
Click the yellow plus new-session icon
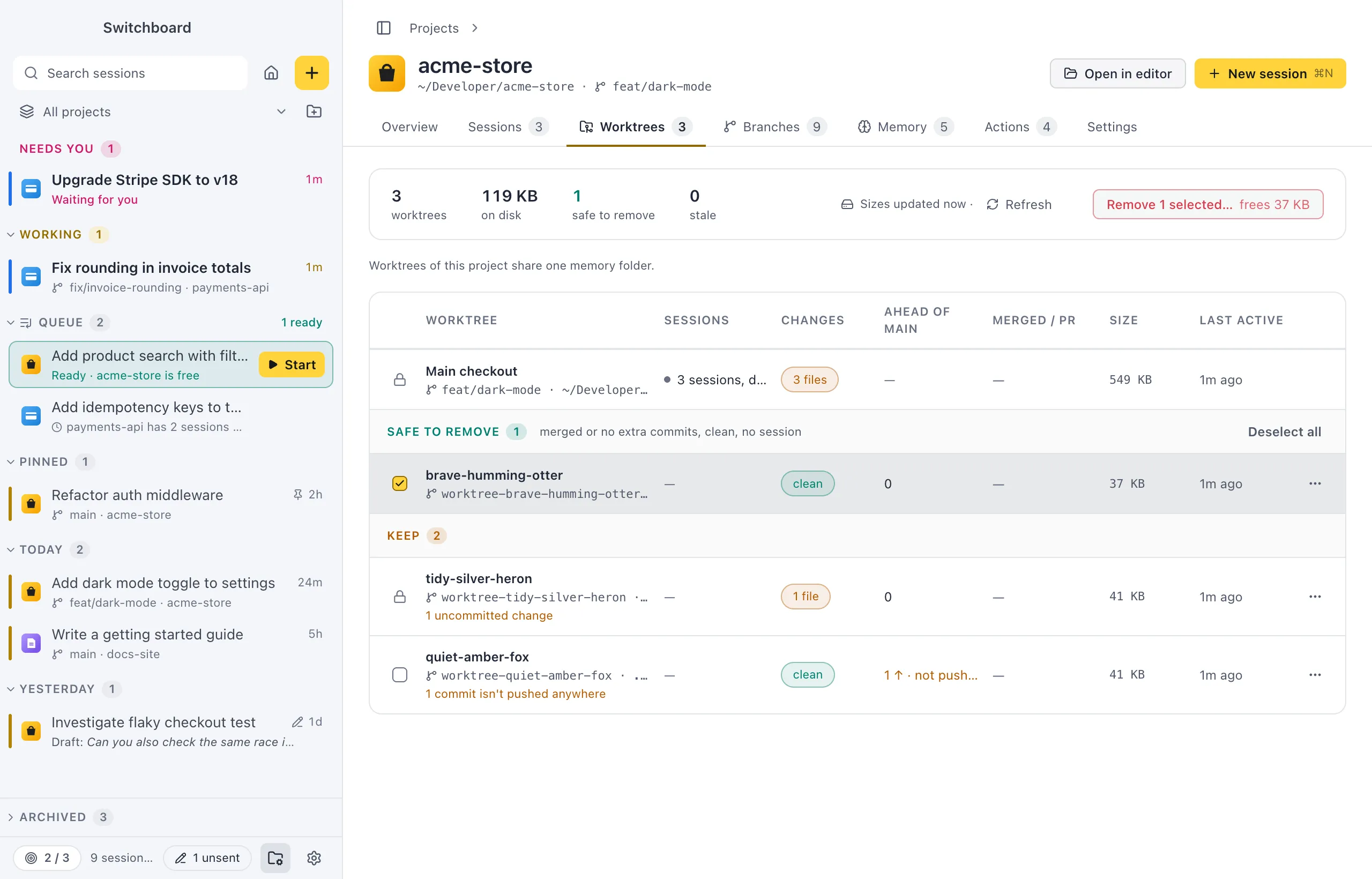[311, 73]
